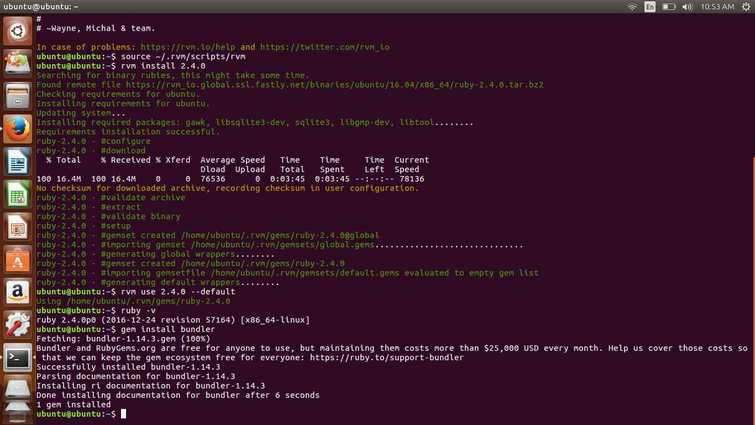Select the Terminal icon in launcher
Viewport: 755px width, 425px height.
click(17, 358)
